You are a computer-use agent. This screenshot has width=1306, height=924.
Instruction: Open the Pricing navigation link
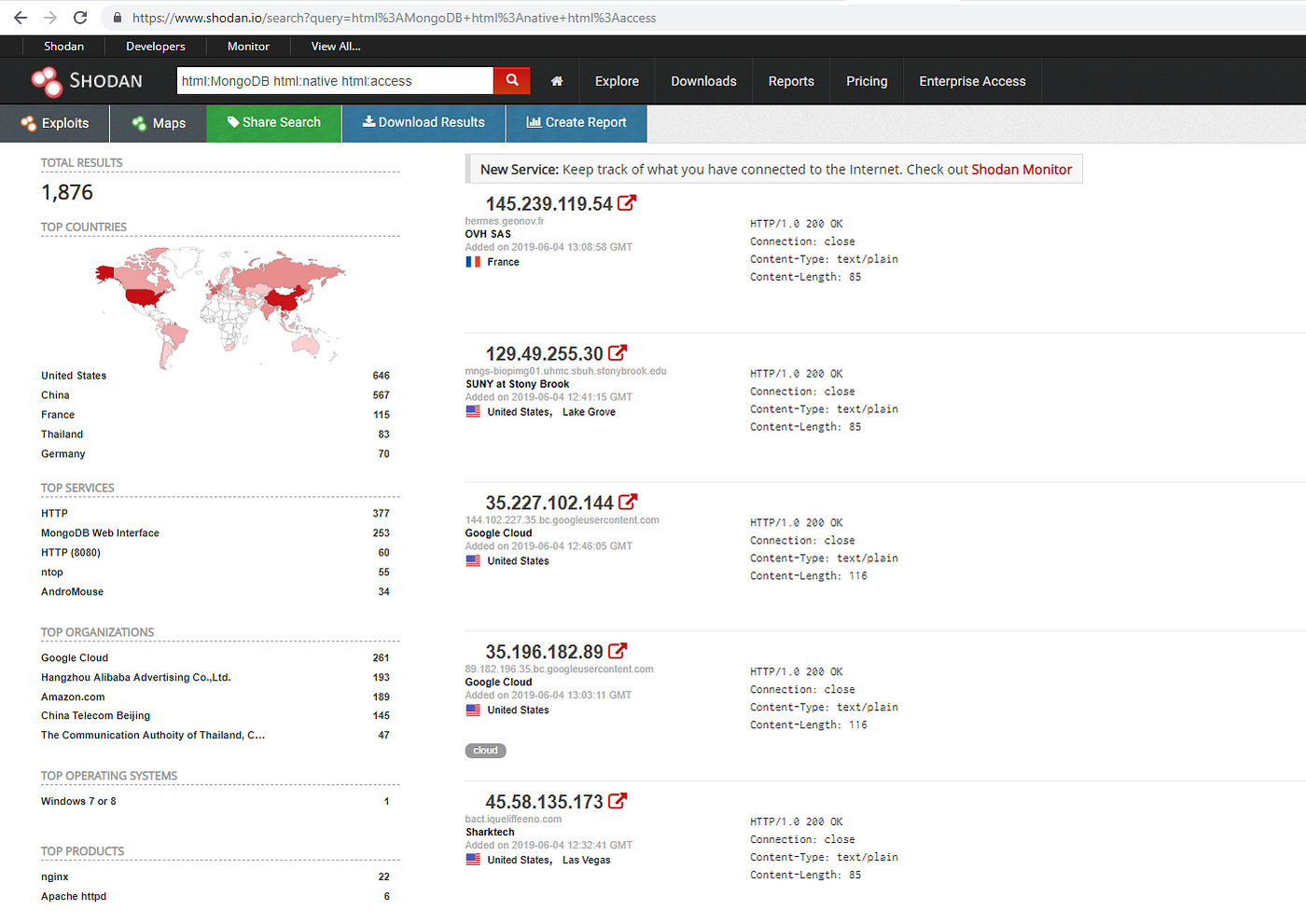pyautogui.click(x=867, y=81)
